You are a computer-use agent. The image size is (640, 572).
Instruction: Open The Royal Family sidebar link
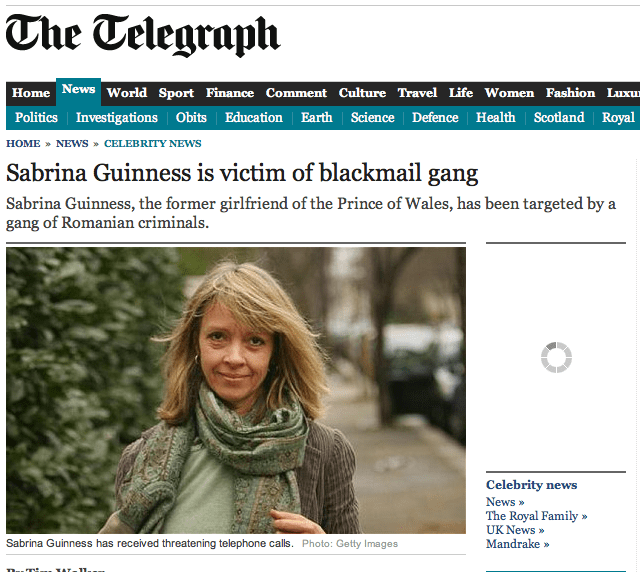(x=536, y=516)
